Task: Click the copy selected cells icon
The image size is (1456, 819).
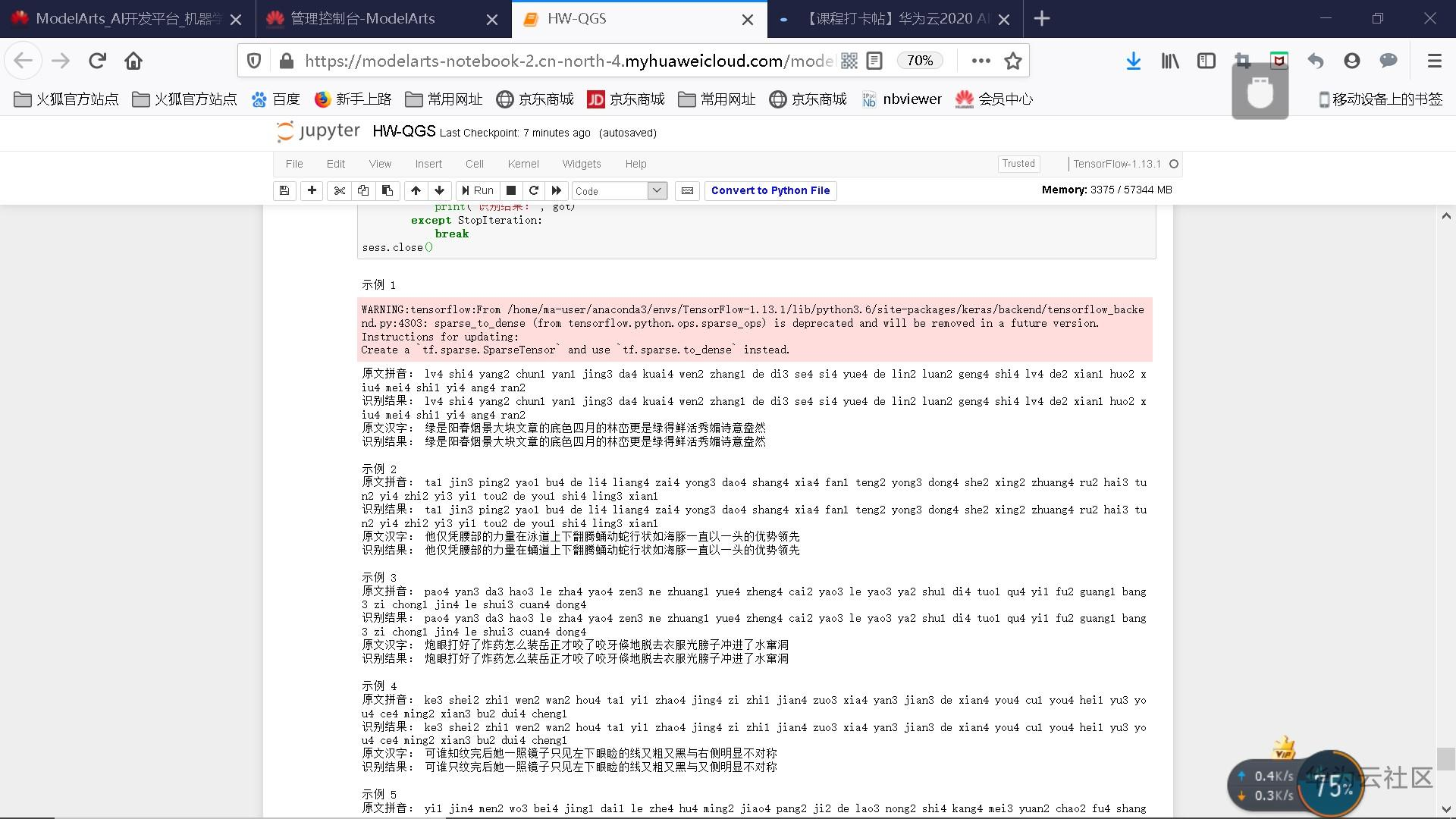Action: click(363, 190)
